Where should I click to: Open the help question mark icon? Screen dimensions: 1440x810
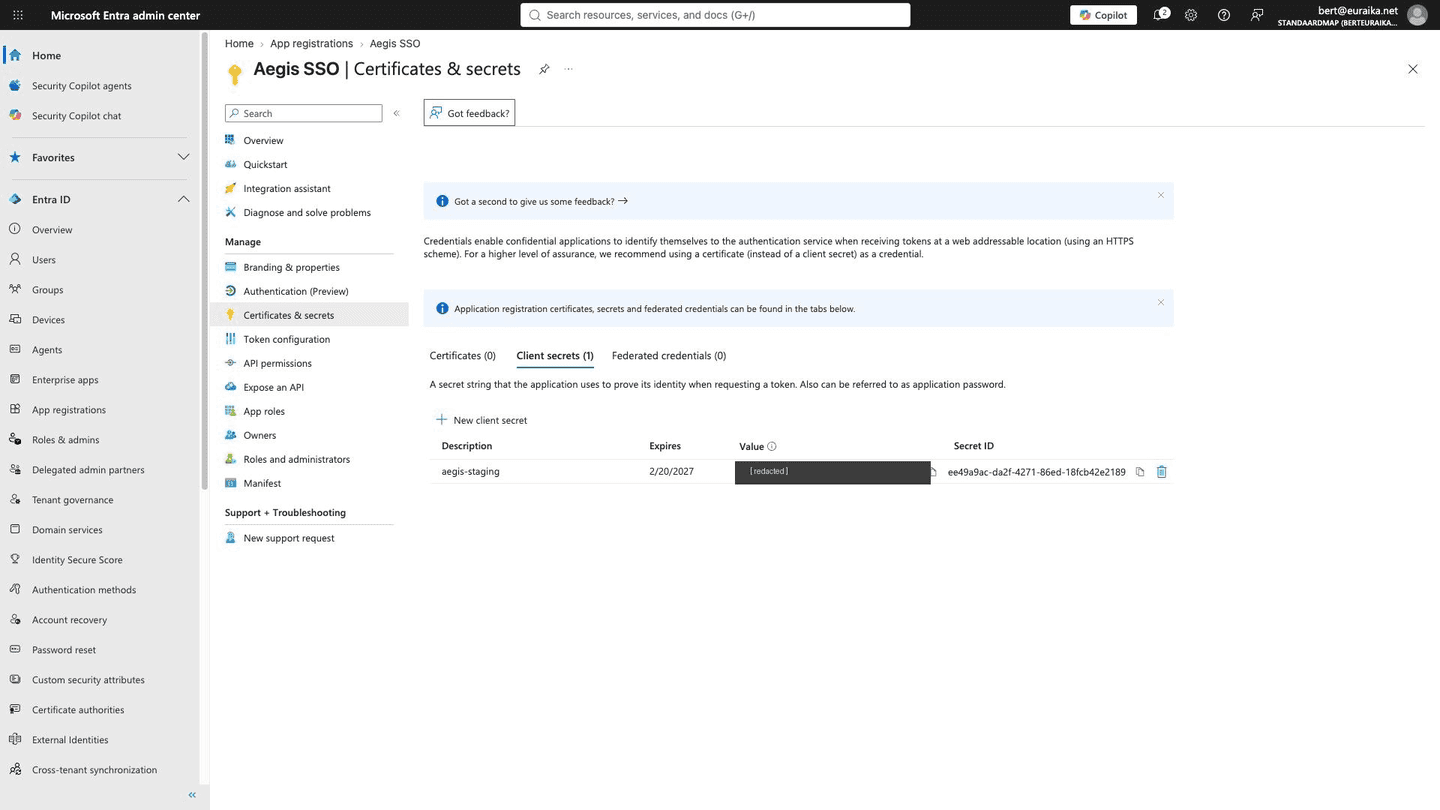(x=1224, y=15)
